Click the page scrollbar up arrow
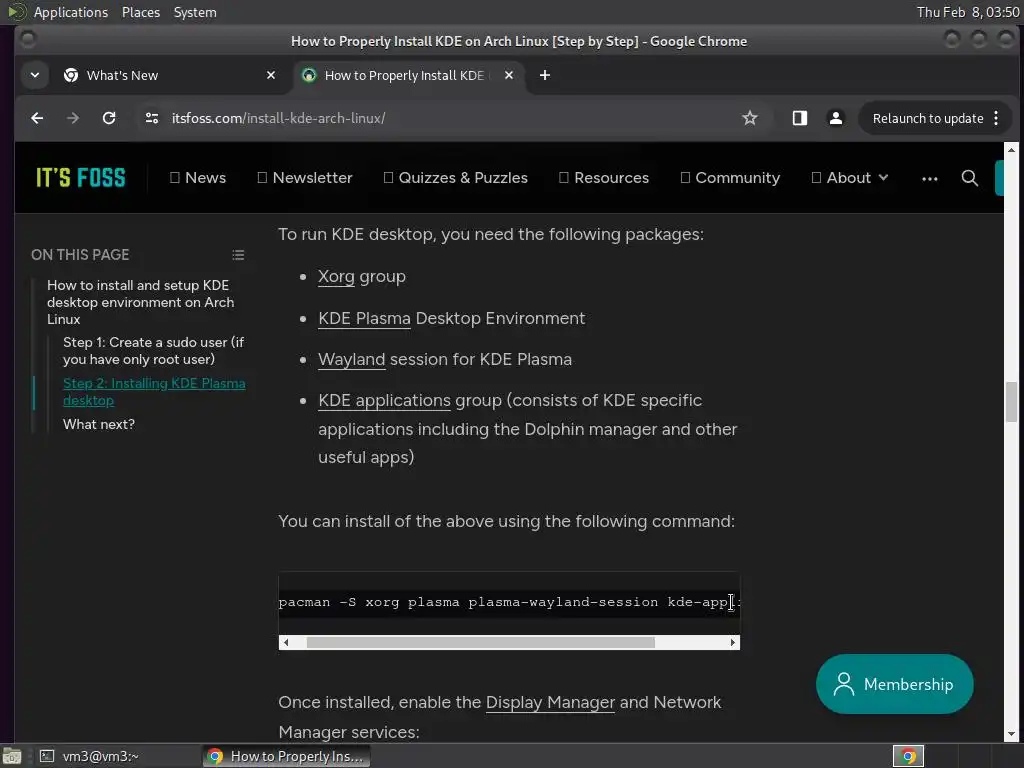This screenshot has height=768, width=1024. [x=1011, y=150]
